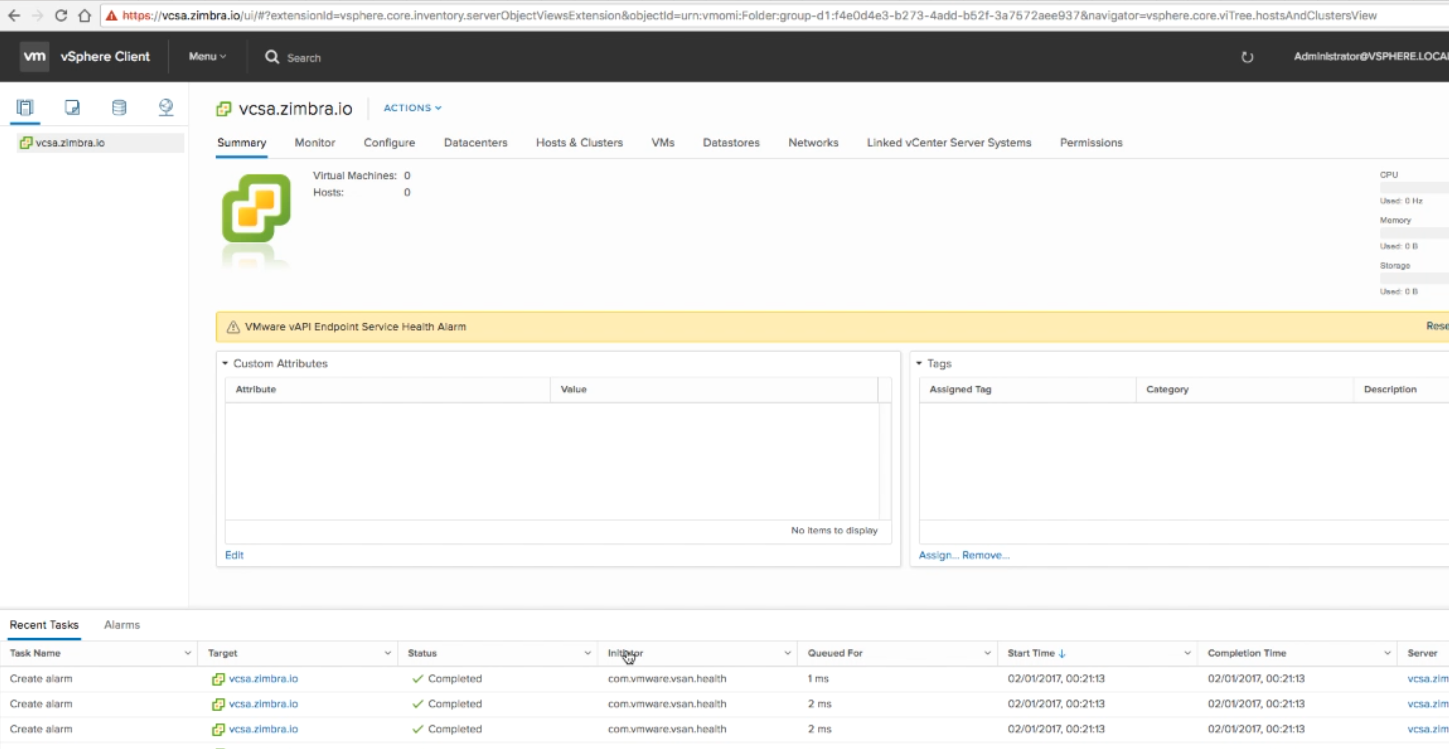Click the browser forward arrow
This screenshot has width=1449, height=749.
coord(38,16)
